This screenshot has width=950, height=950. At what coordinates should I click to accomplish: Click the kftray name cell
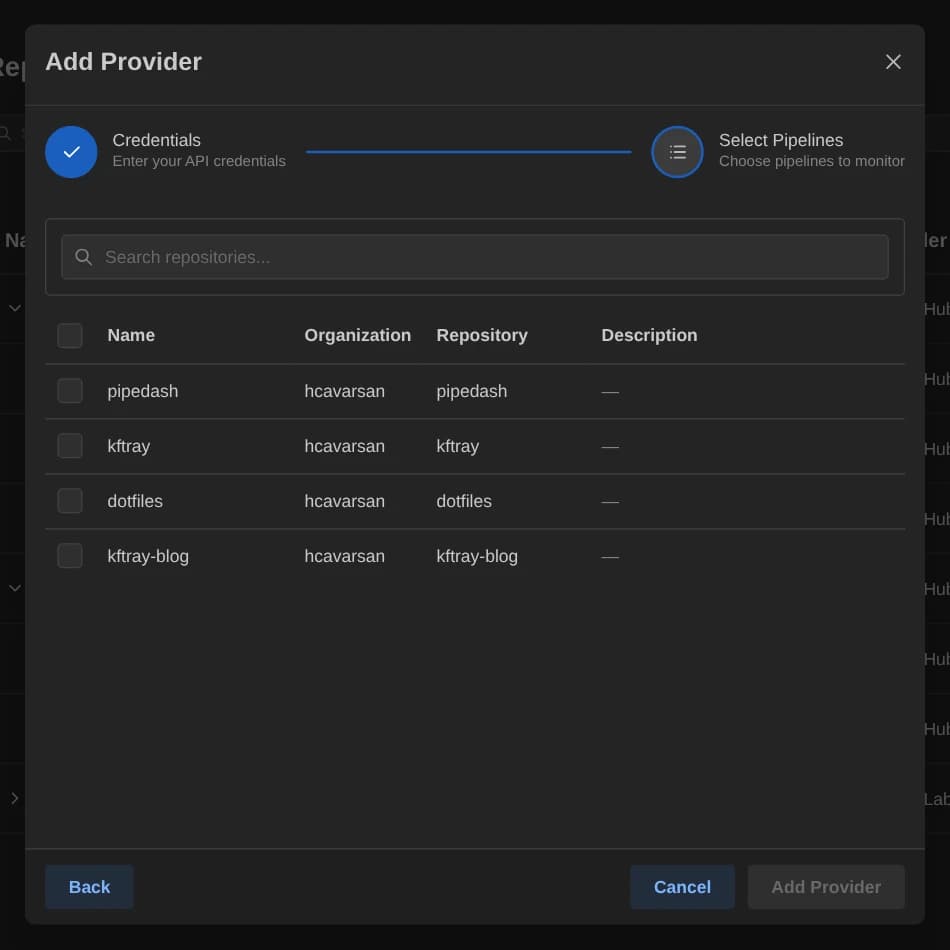pos(128,447)
